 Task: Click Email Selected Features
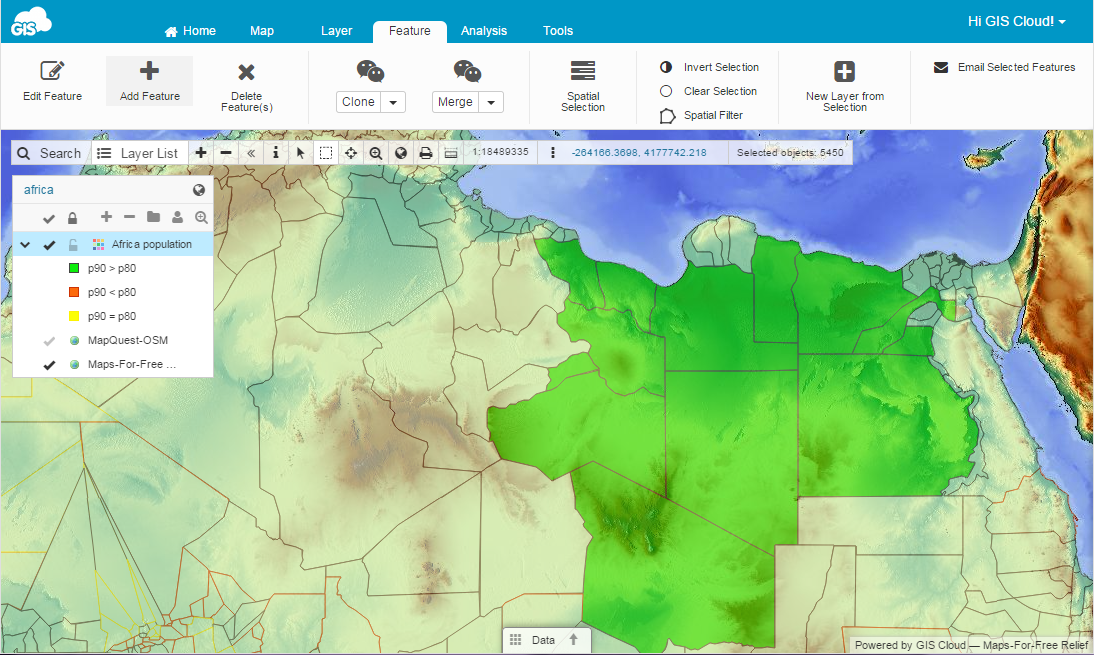click(x=1015, y=67)
